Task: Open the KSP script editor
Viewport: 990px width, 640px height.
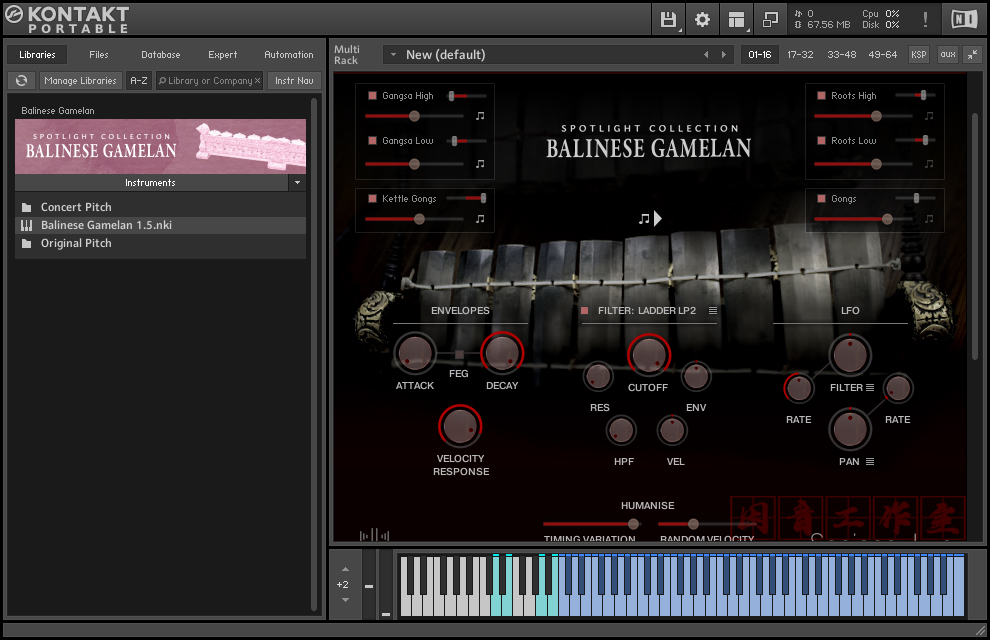Action: tap(919, 55)
